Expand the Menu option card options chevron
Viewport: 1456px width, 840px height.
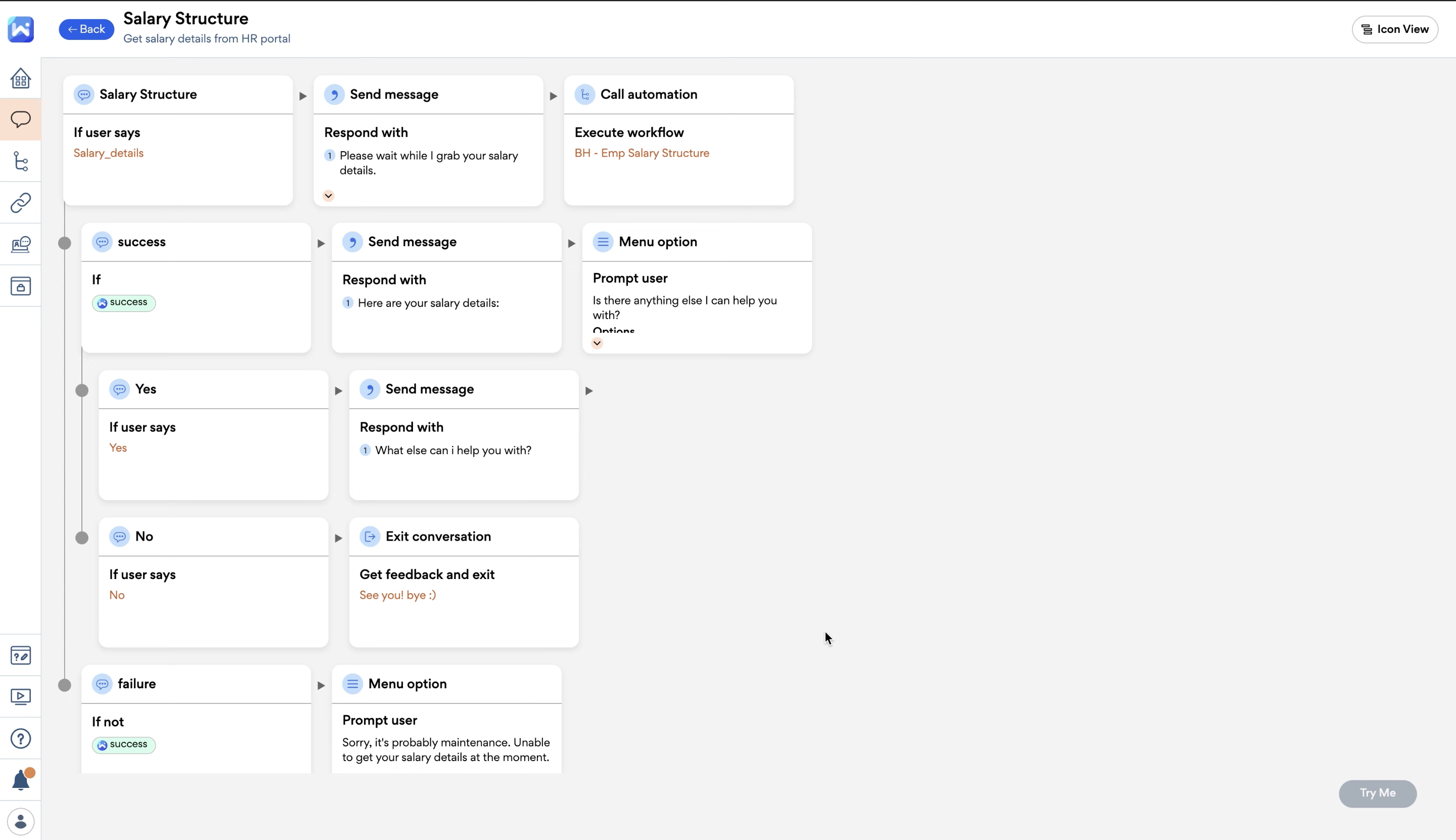(597, 343)
